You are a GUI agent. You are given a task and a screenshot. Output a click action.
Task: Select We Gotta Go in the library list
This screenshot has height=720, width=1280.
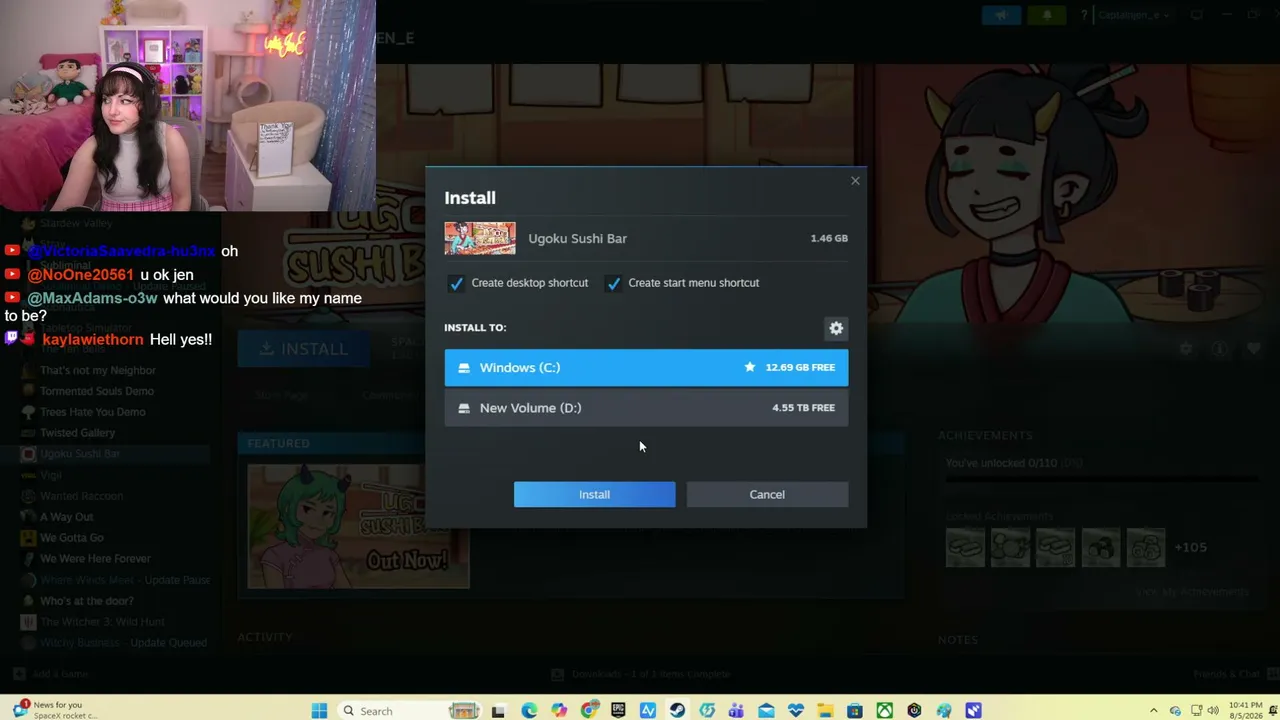(x=71, y=538)
